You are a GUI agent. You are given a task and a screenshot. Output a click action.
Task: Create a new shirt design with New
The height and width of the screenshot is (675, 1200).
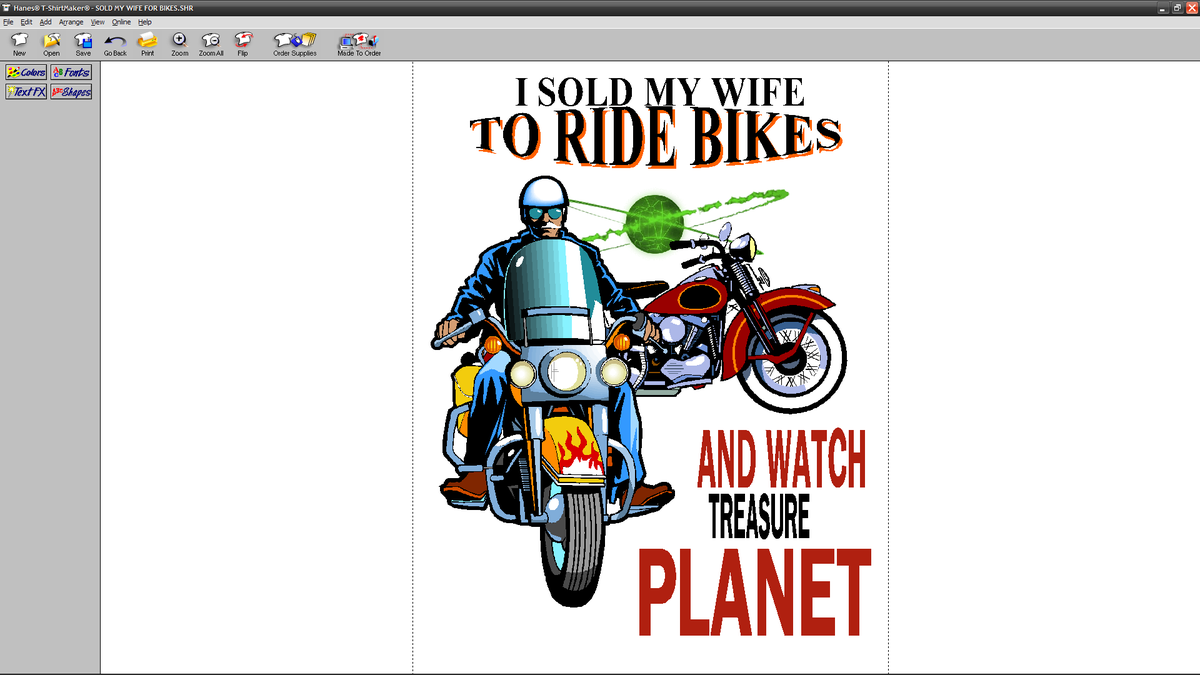click(19, 44)
